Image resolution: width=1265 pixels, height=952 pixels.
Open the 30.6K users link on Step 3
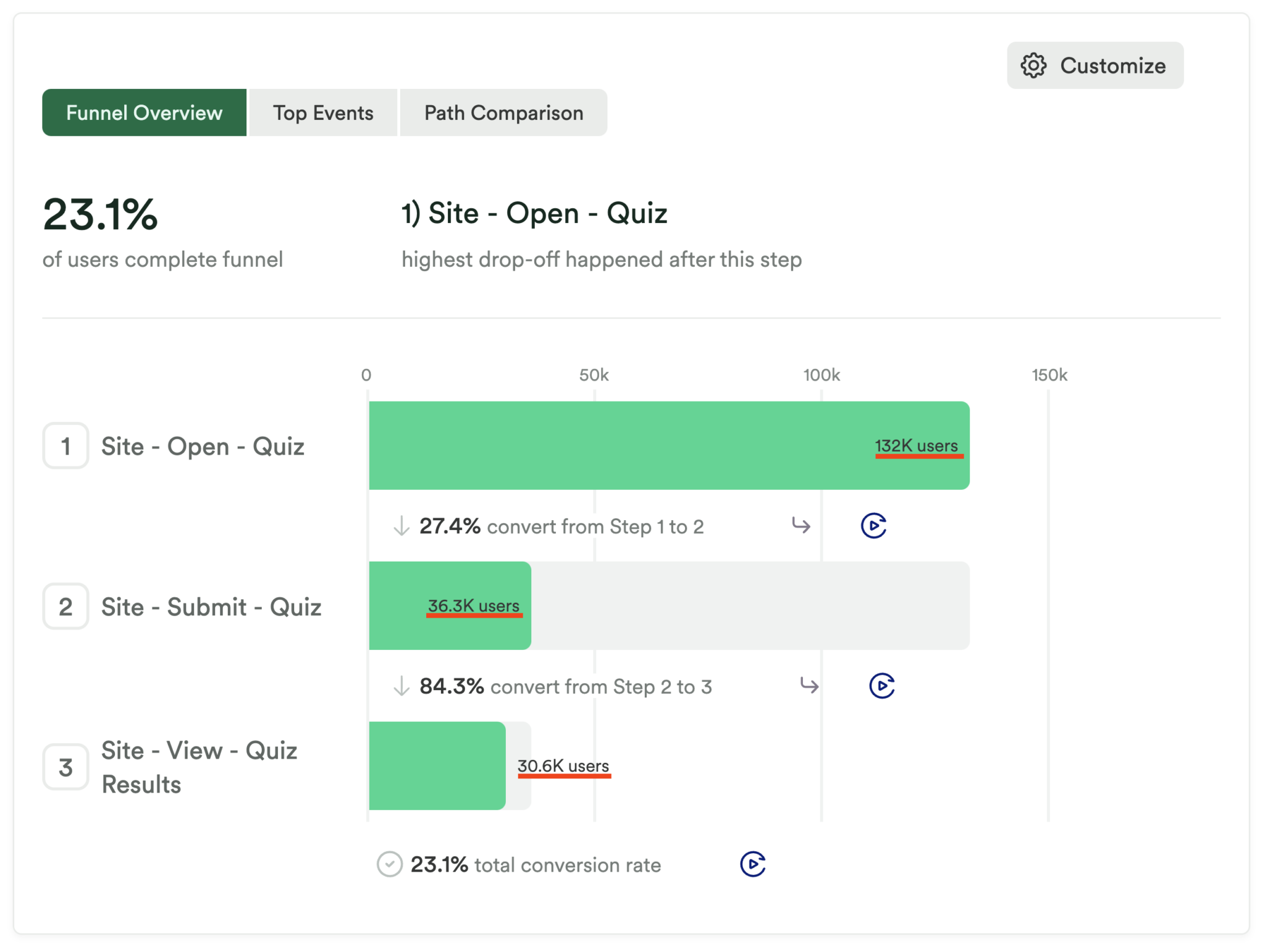564,765
